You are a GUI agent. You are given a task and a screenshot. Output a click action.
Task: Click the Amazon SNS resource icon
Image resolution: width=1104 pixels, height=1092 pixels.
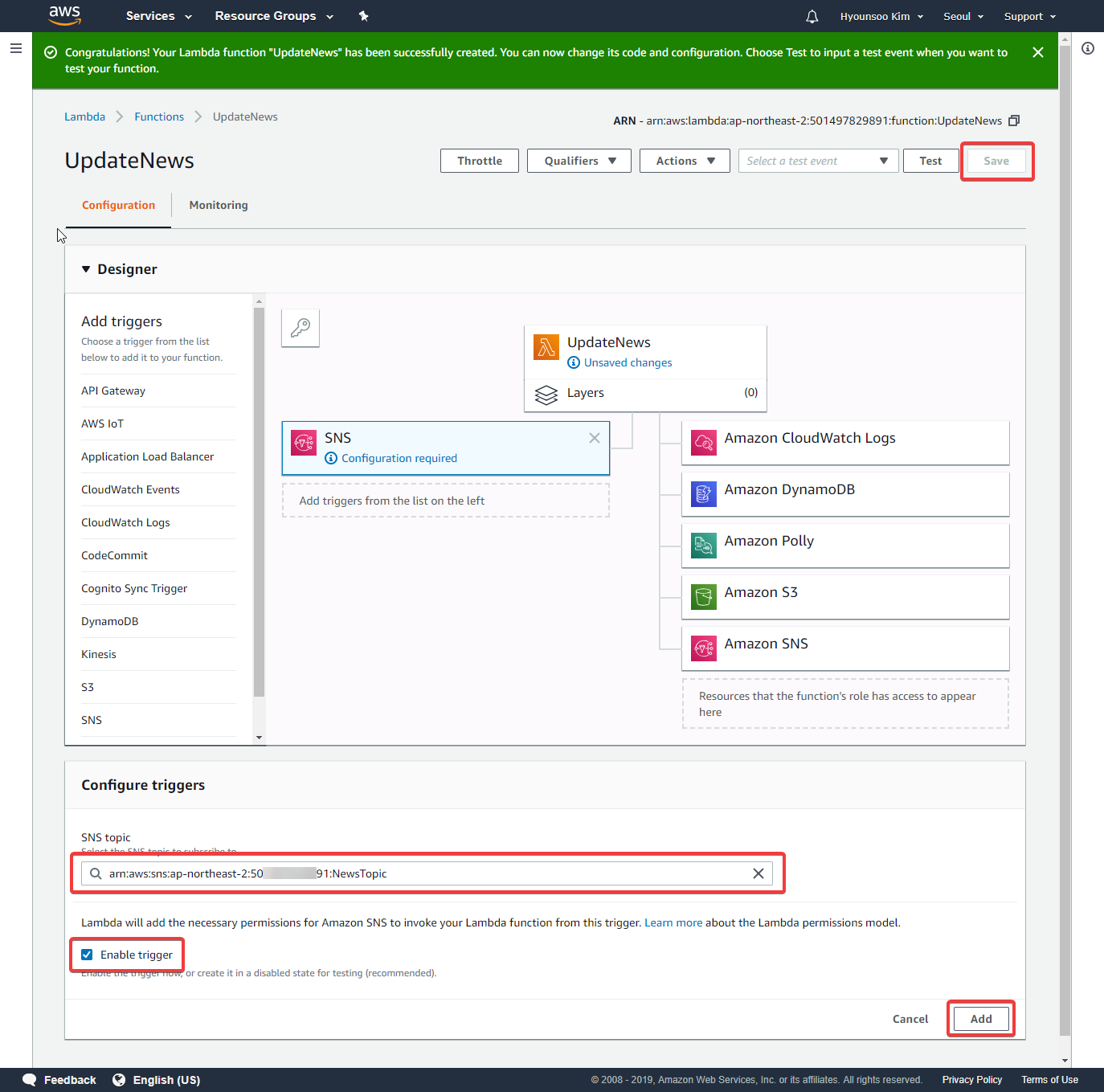pyautogui.click(x=704, y=648)
